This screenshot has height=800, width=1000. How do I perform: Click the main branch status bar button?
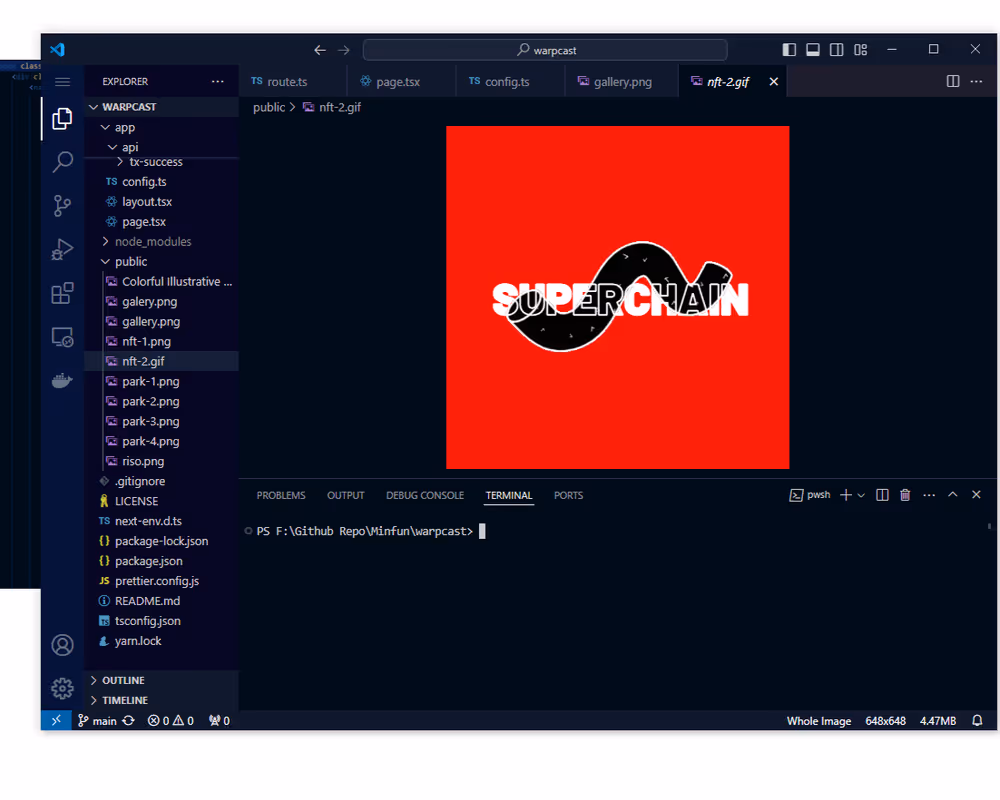(x=98, y=721)
